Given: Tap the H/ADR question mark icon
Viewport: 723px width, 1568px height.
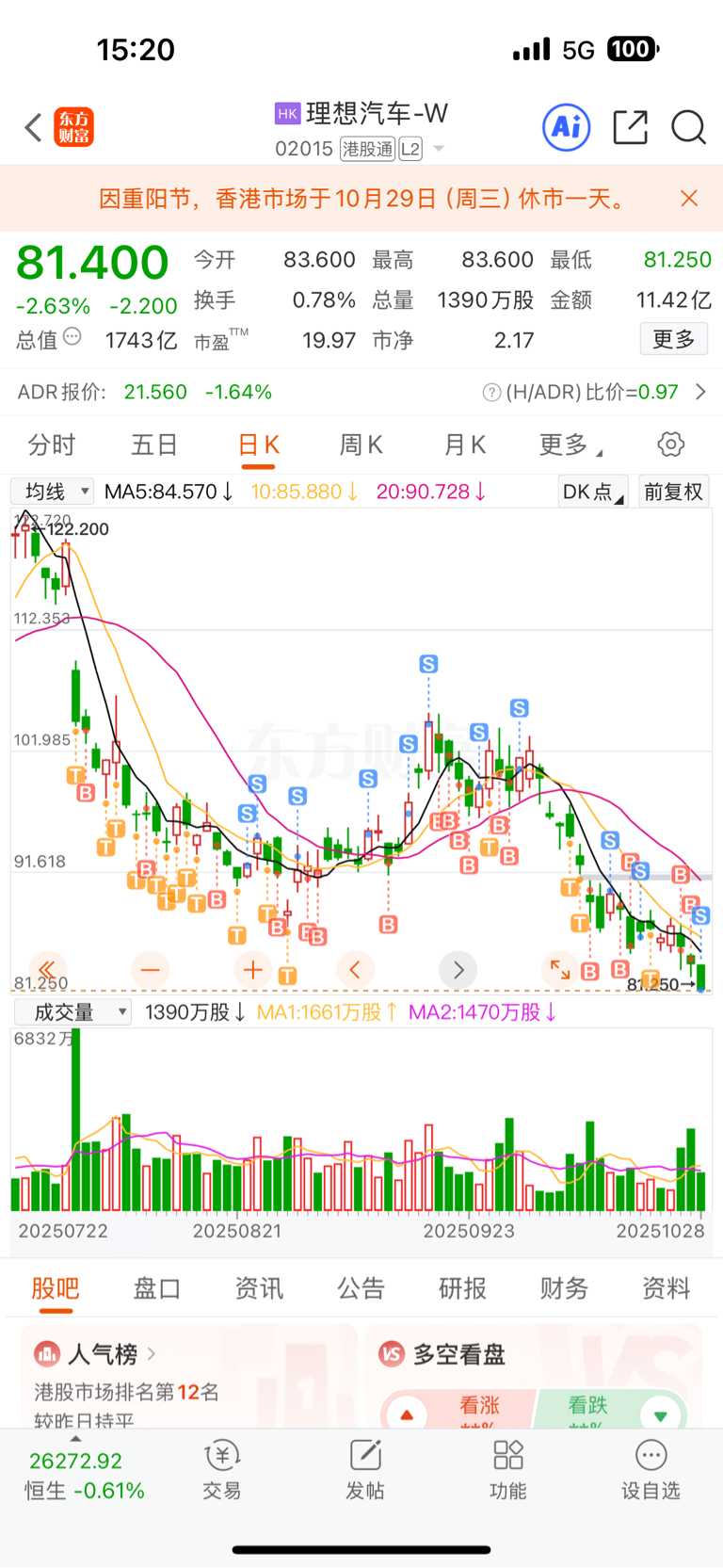Looking at the screenshot, I should (x=491, y=392).
